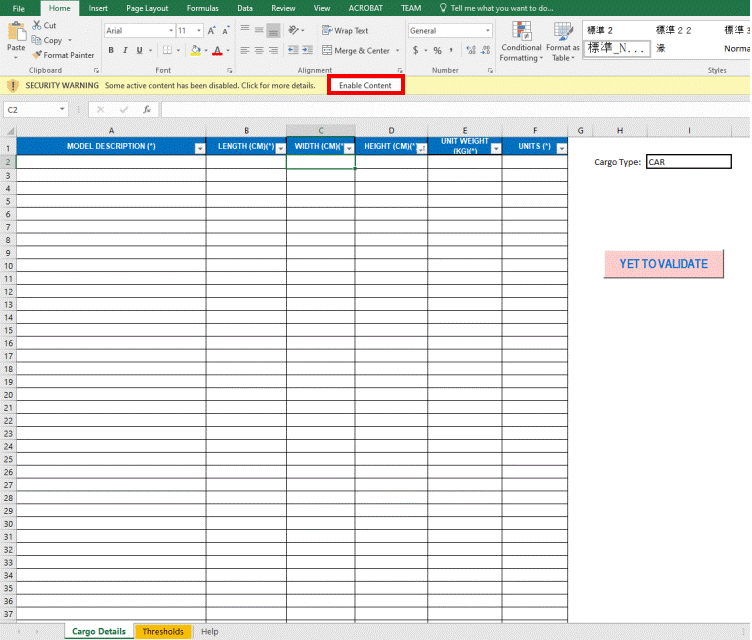The image size is (752, 640).
Task: Click the Enable Content button
Action: 365,86
